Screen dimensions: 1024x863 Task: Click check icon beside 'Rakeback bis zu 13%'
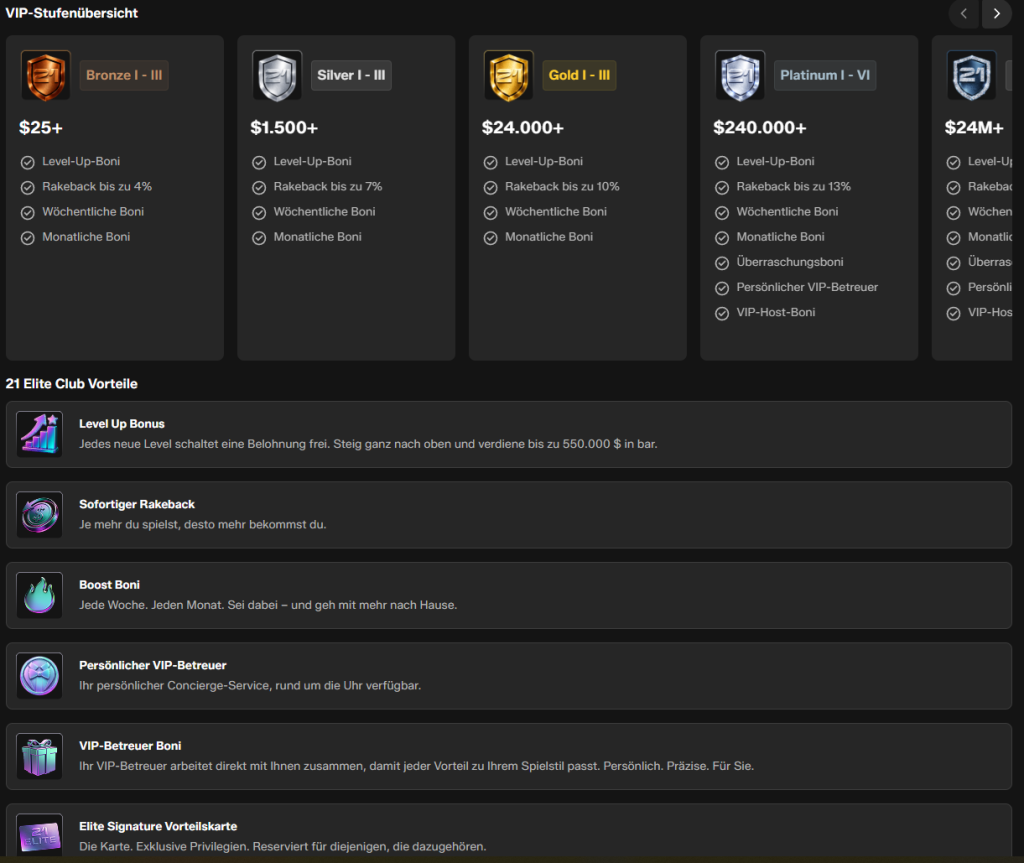722,187
